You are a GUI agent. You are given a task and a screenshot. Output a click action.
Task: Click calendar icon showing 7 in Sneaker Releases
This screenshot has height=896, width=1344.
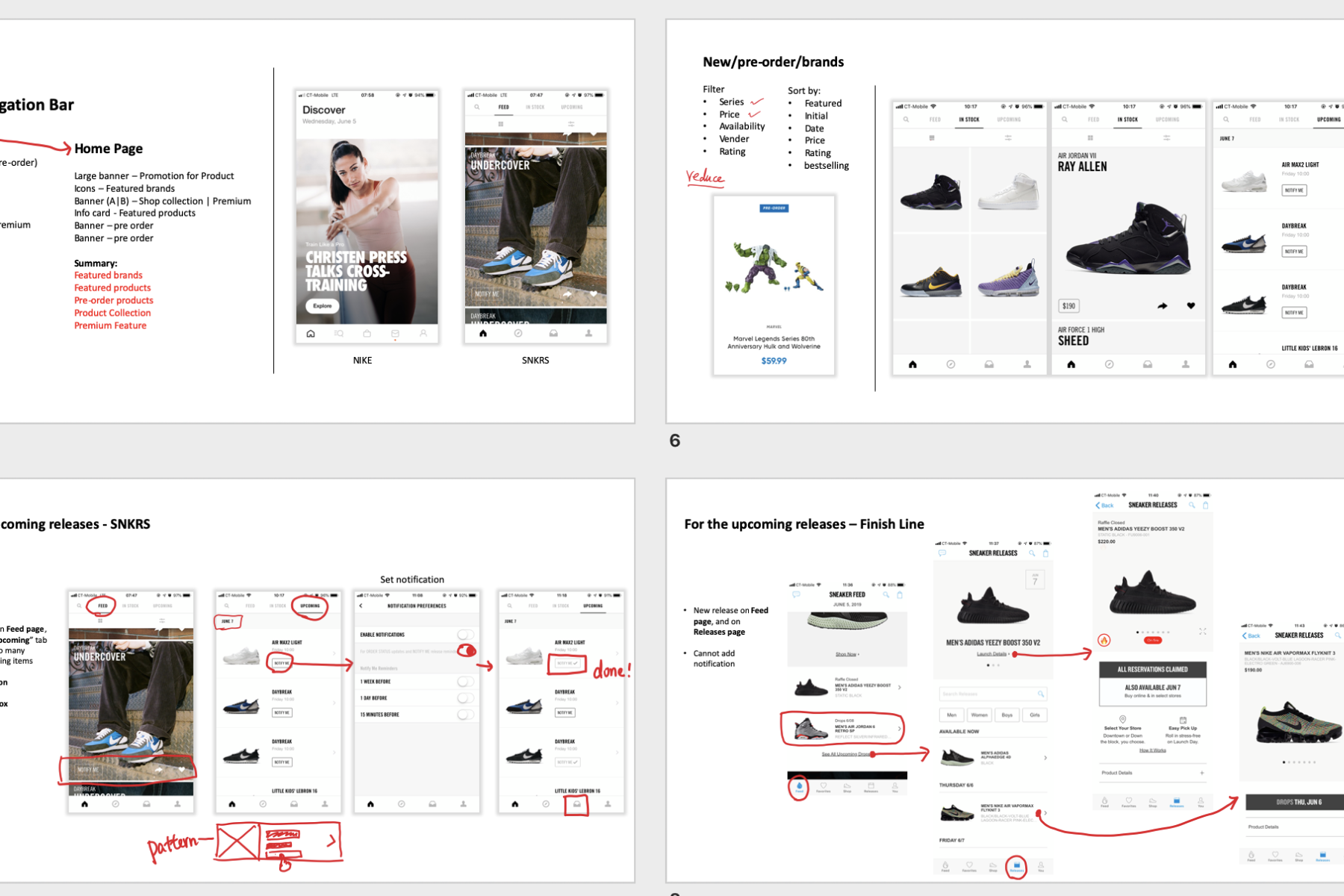[x=1035, y=579]
